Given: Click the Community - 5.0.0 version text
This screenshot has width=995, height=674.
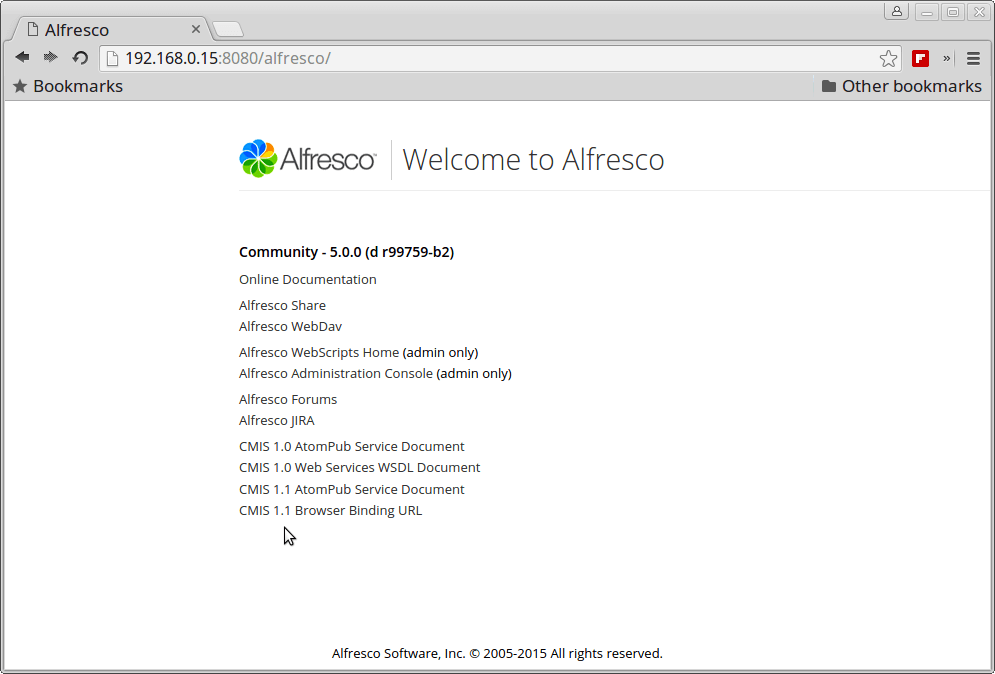Looking at the screenshot, I should click(x=346, y=252).
